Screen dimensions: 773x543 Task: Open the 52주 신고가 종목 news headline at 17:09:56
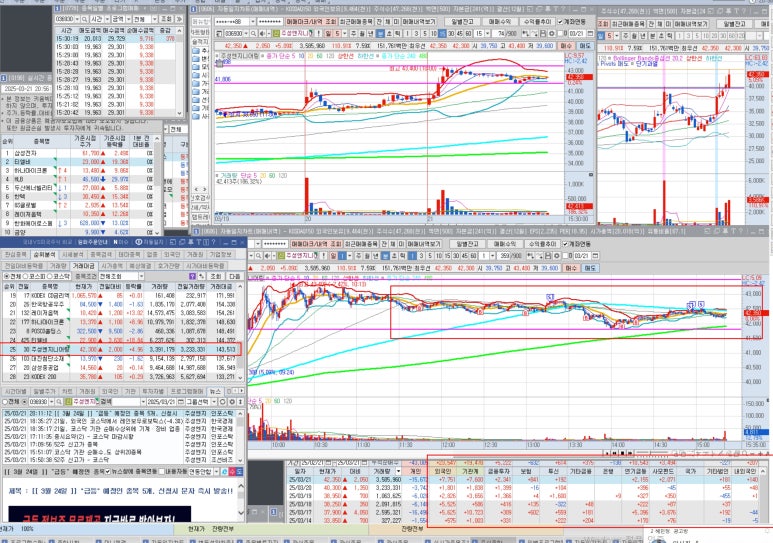coord(75,444)
